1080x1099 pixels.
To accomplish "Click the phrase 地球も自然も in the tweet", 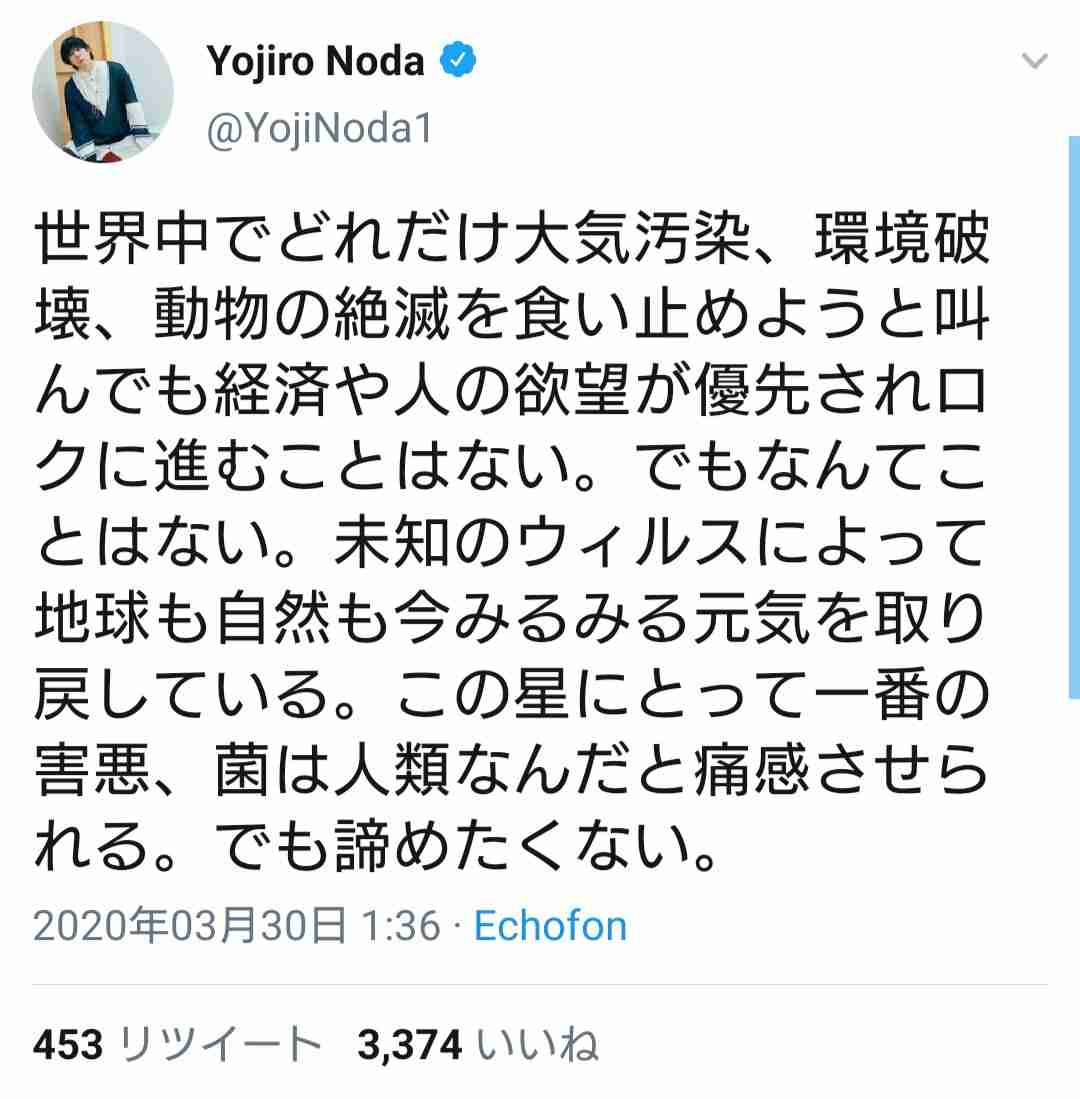I will [212, 619].
